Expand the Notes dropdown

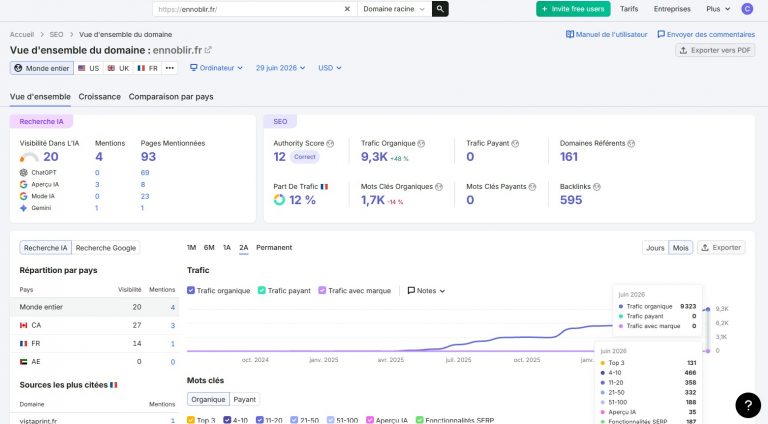click(x=426, y=290)
